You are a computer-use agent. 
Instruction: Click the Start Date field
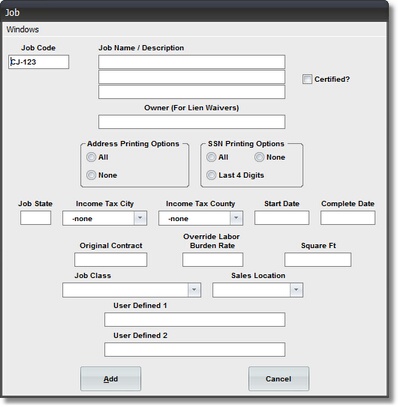pyautogui.click(x=282, y=218)
